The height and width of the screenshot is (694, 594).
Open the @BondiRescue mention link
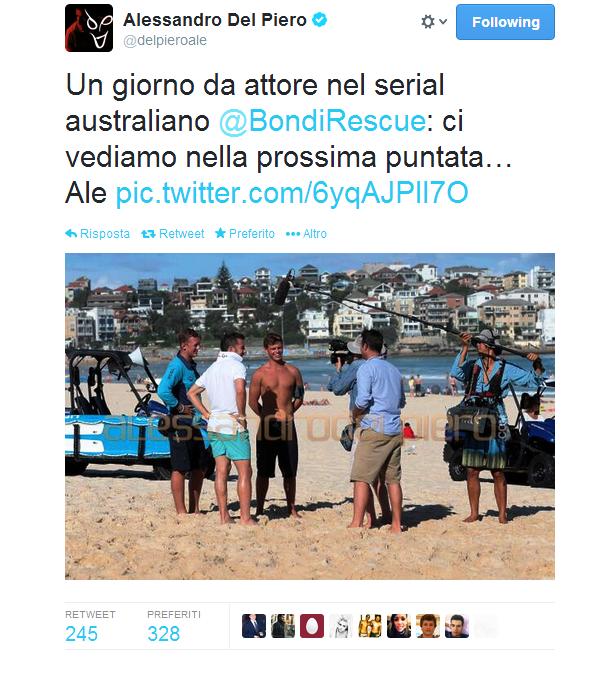coord(322,121)
